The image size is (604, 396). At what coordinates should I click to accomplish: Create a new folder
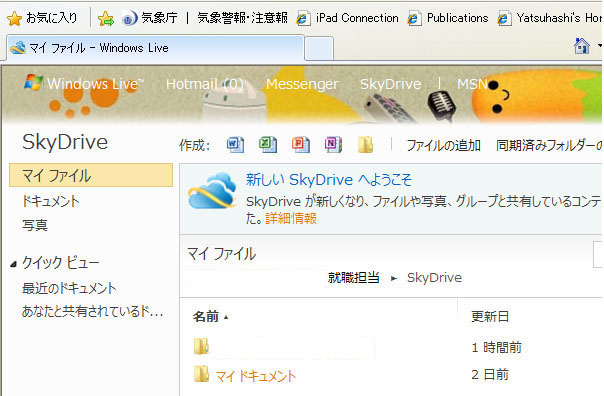click(x=365, y=145)
